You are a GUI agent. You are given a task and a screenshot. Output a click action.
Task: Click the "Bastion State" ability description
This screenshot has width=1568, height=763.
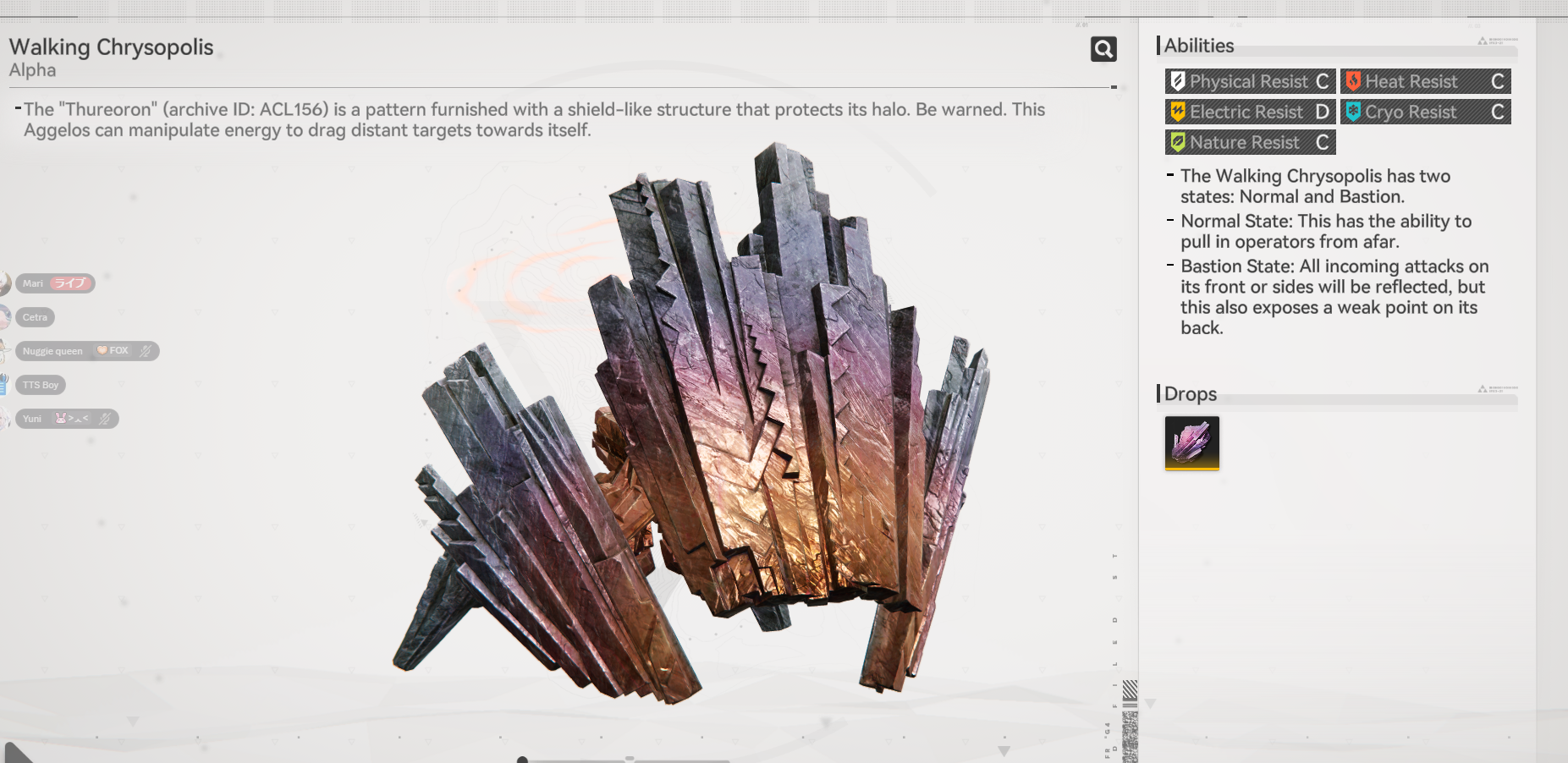tap(1334, 297)
